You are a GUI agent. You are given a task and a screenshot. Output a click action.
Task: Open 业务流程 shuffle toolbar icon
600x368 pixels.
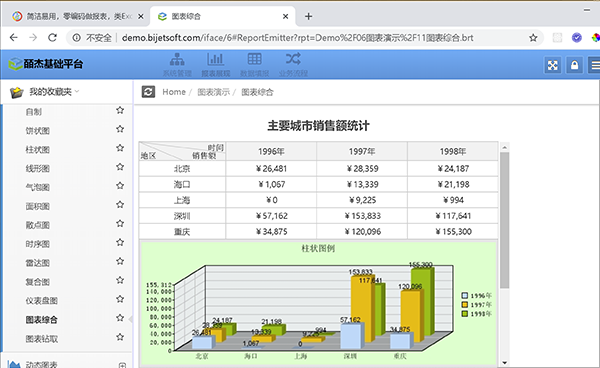click(x=293, y=59)
